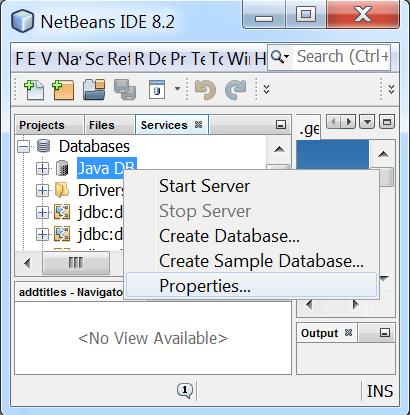
Task: Open the browser selection dropdown arrow
Action: pos(178,89)
